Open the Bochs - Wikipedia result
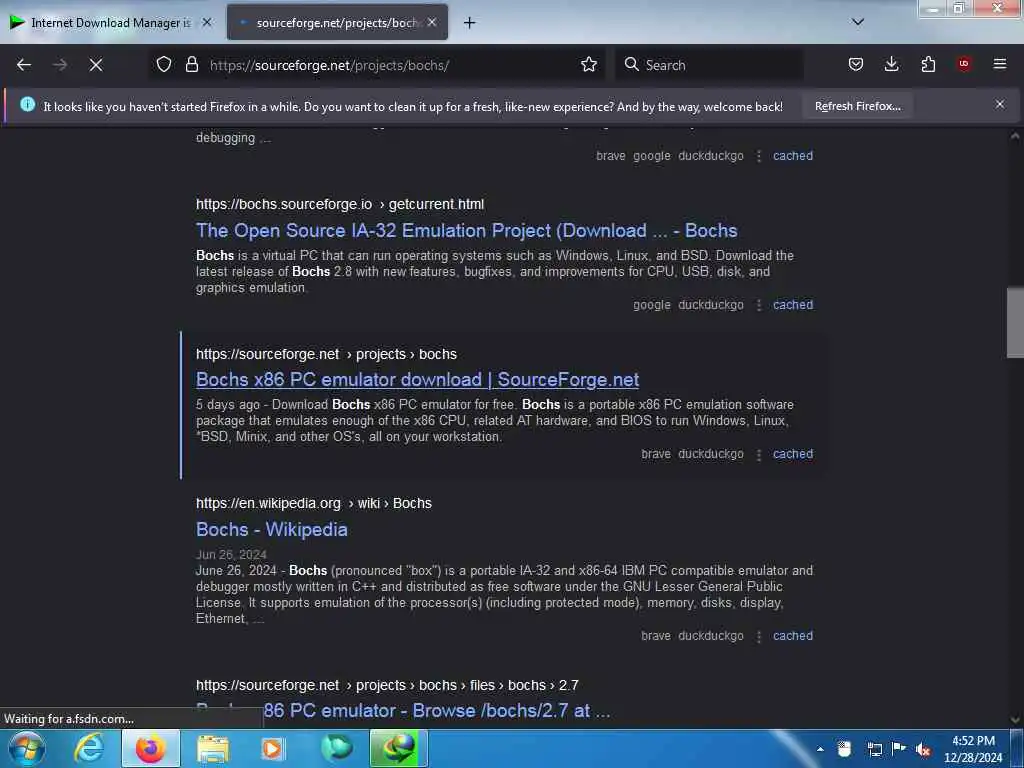This screenshot has width=1024, height=768. point(272,529)
